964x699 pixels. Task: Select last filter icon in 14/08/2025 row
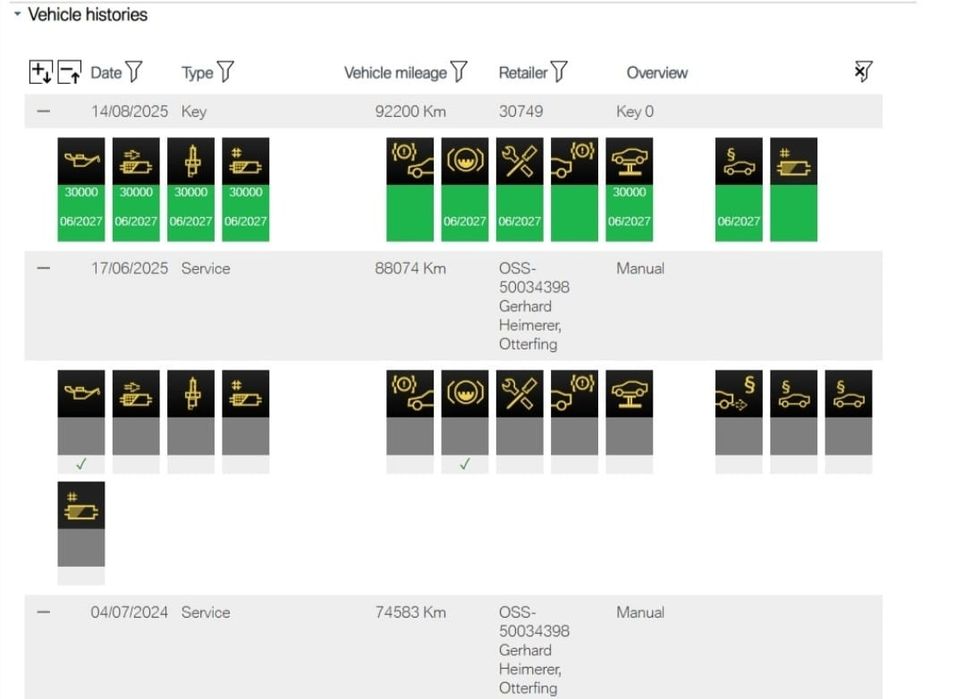pyautogui.click(x=794, y=161)
